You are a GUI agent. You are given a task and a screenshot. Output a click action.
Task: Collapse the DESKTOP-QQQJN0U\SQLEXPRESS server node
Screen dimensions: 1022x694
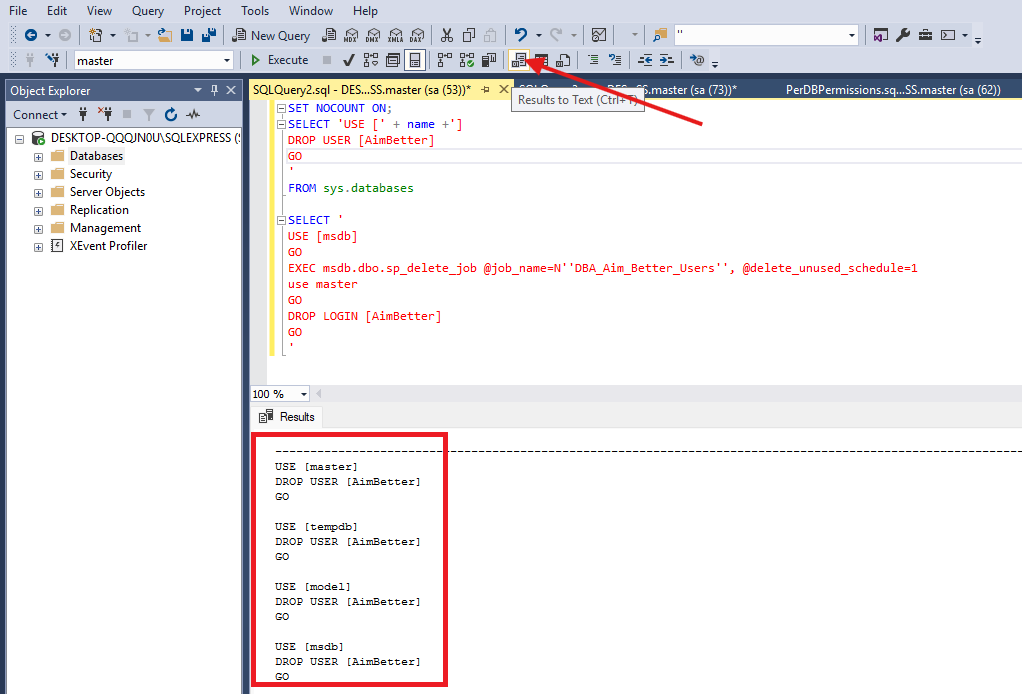coord(20,139)
